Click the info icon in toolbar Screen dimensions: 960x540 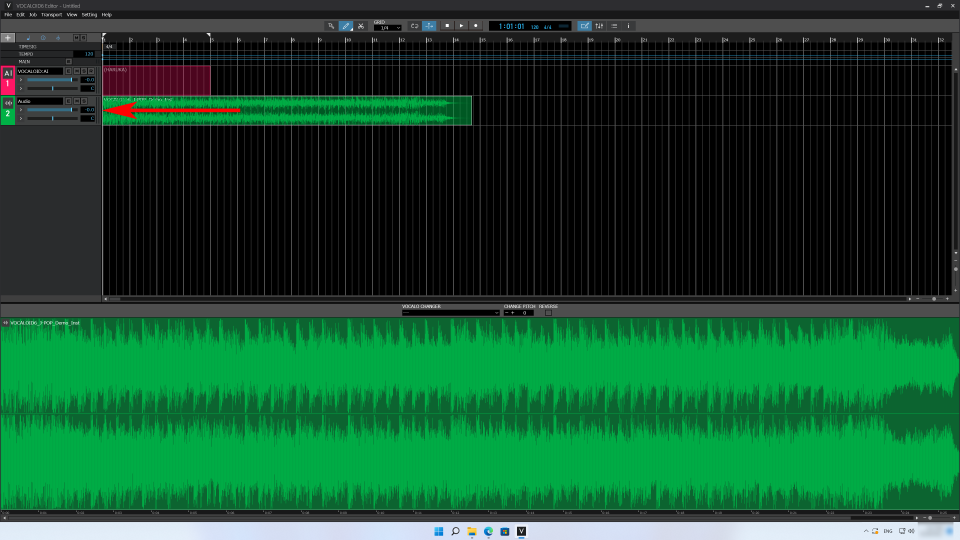(628, 25)
